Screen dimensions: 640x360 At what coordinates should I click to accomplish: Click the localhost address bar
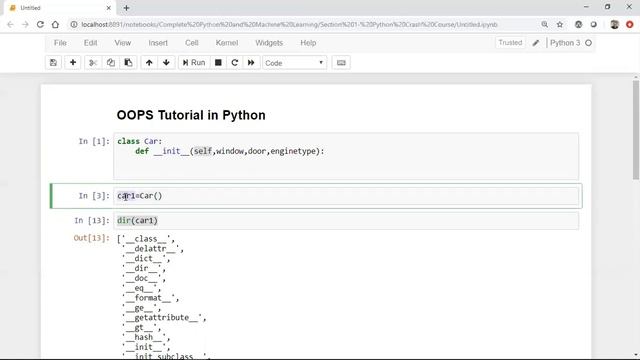coord(289,24)
